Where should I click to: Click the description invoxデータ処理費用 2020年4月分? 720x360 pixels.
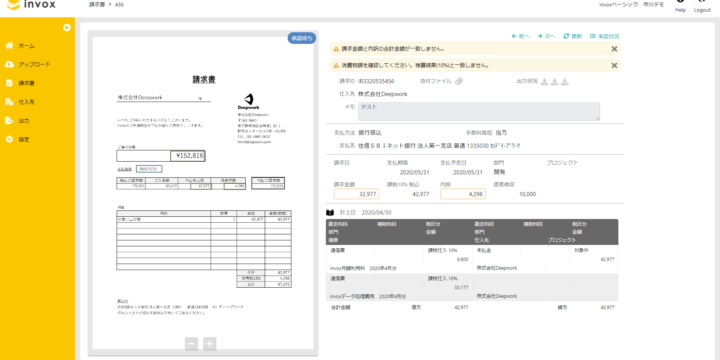368,296
